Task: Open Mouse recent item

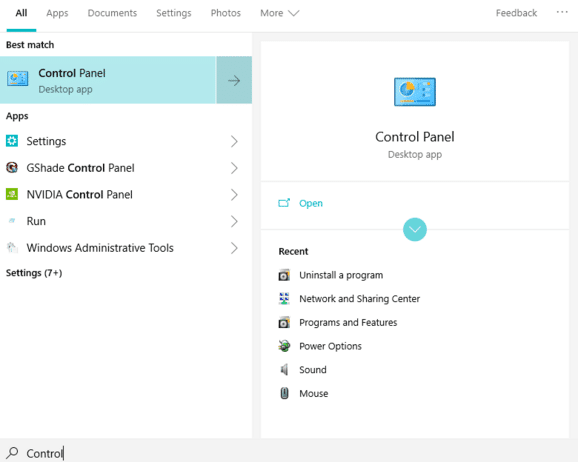Action: tap(313, 393)
